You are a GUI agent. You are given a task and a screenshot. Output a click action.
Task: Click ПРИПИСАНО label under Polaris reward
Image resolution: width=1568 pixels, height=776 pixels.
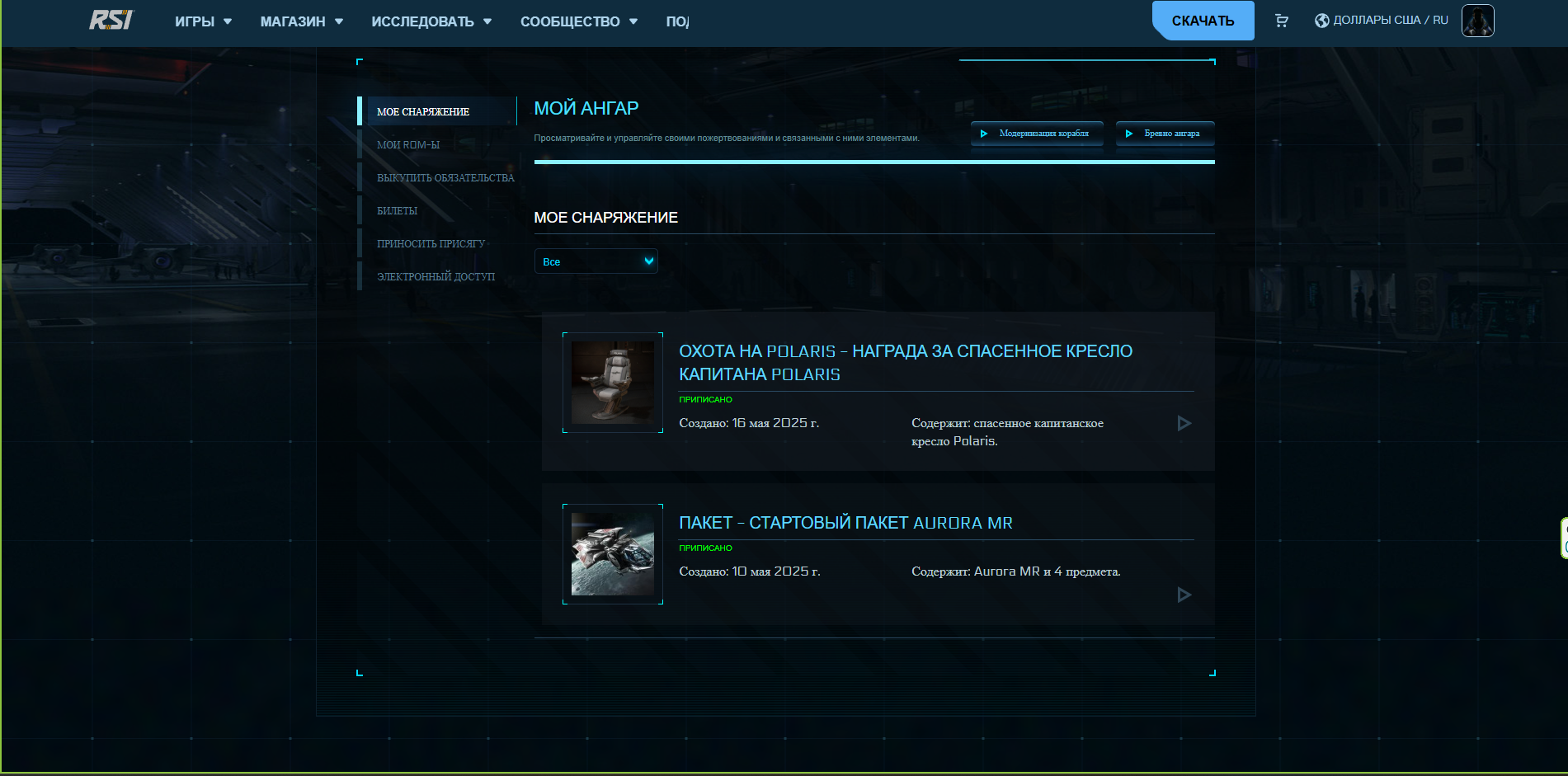[x=705, y=399]
